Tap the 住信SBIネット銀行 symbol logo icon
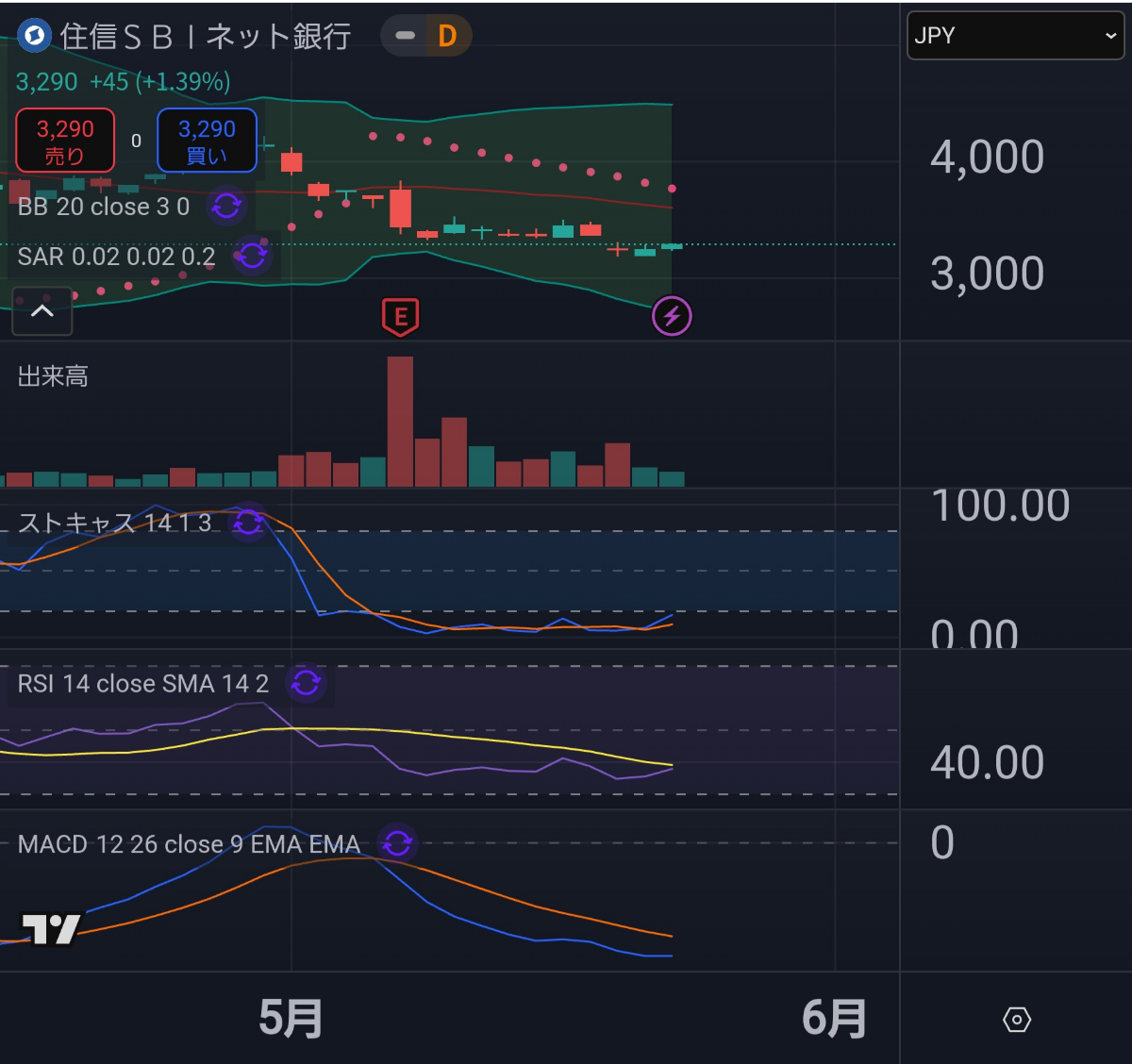The image size is (1132, 1064). click(35, 36)
